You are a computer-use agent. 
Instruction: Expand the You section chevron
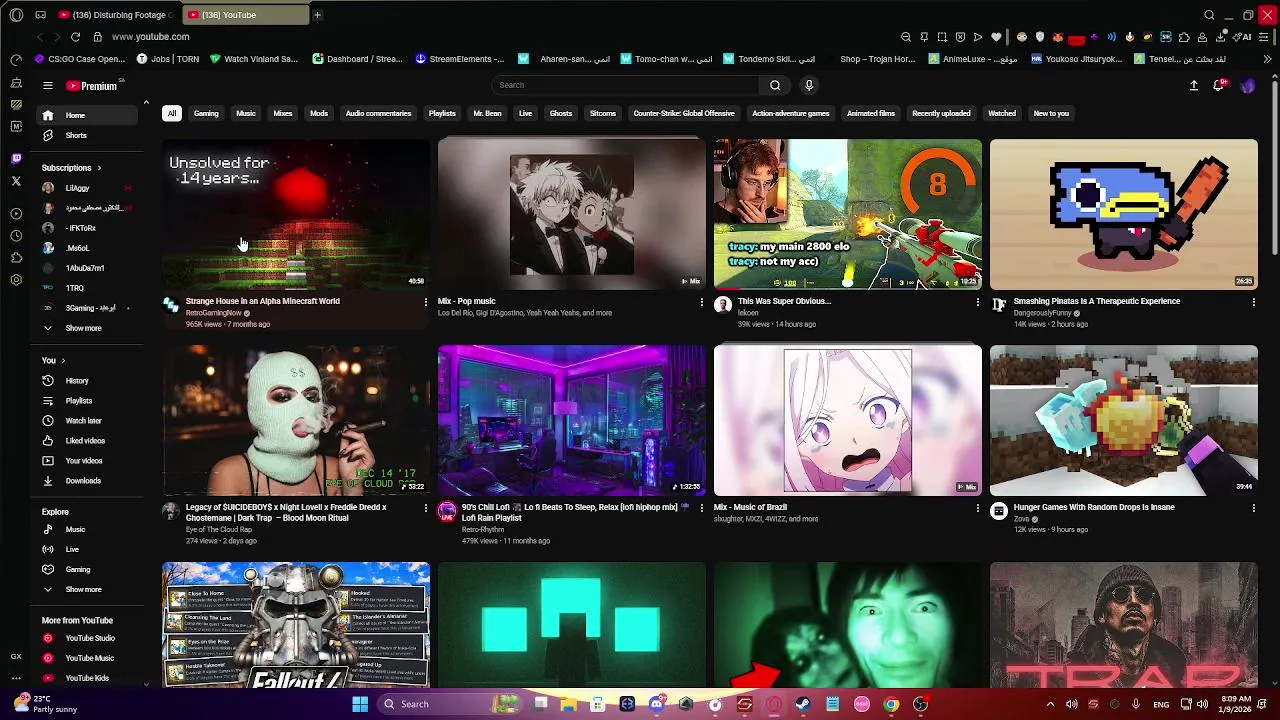pyautogui.click(x=63, y=360)
